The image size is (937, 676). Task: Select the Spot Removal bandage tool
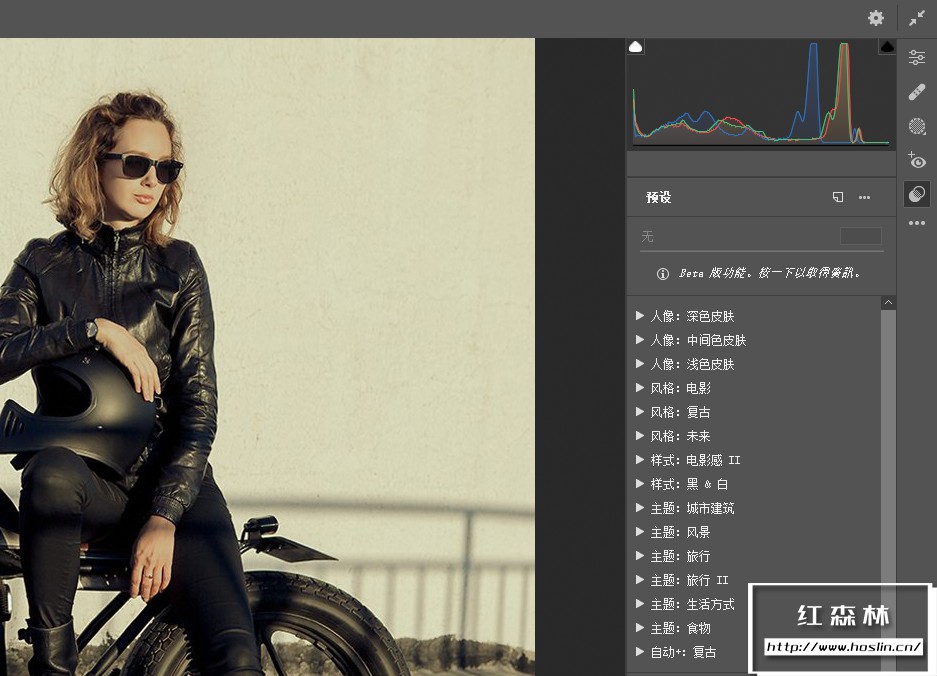pos(917,91)
